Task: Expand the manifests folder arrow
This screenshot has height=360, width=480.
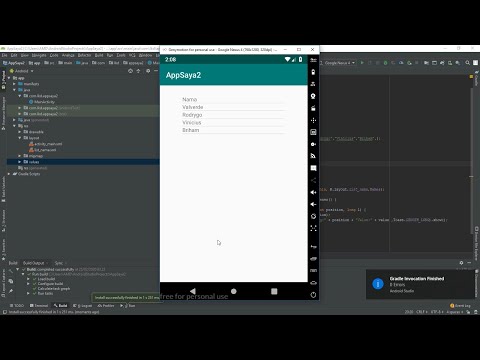Action: (x=14, y=84)
